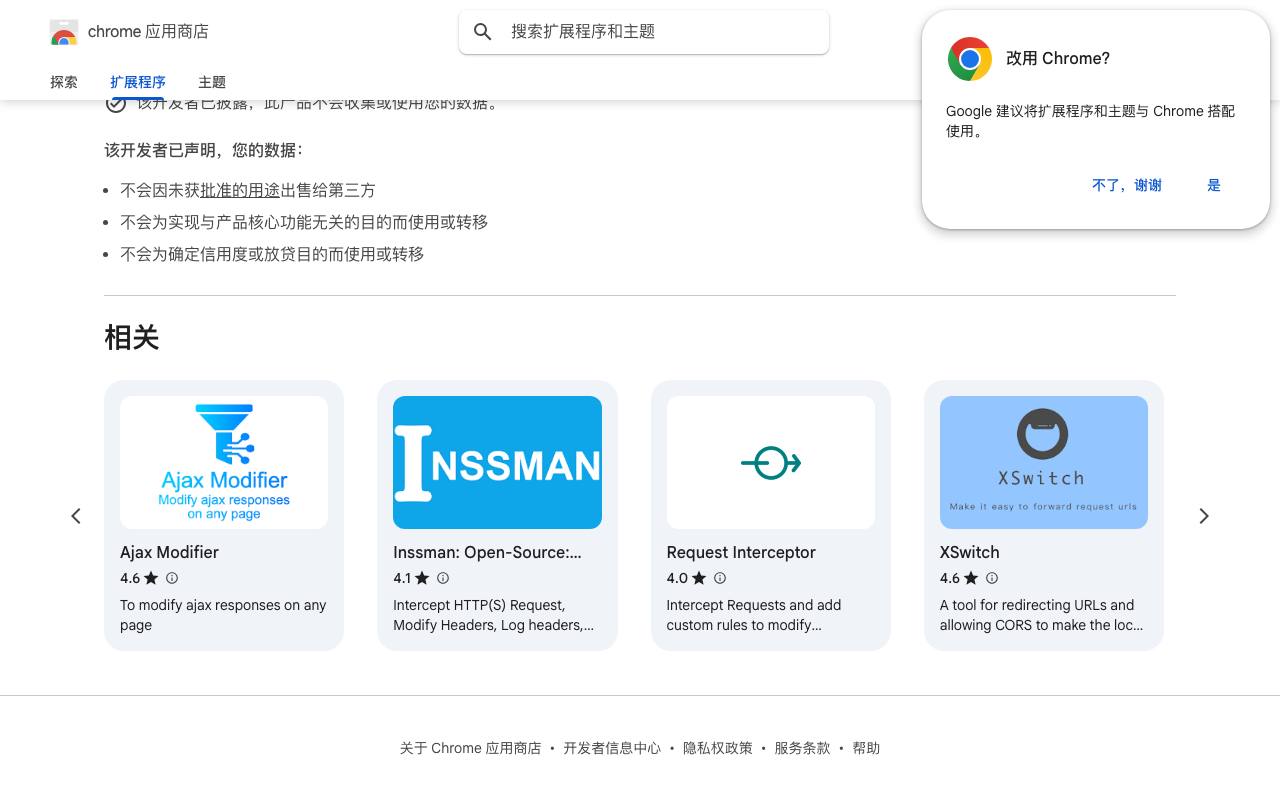Click the search magnifier icon
This screenshot has height=800, width=1280.
[483, 32]
